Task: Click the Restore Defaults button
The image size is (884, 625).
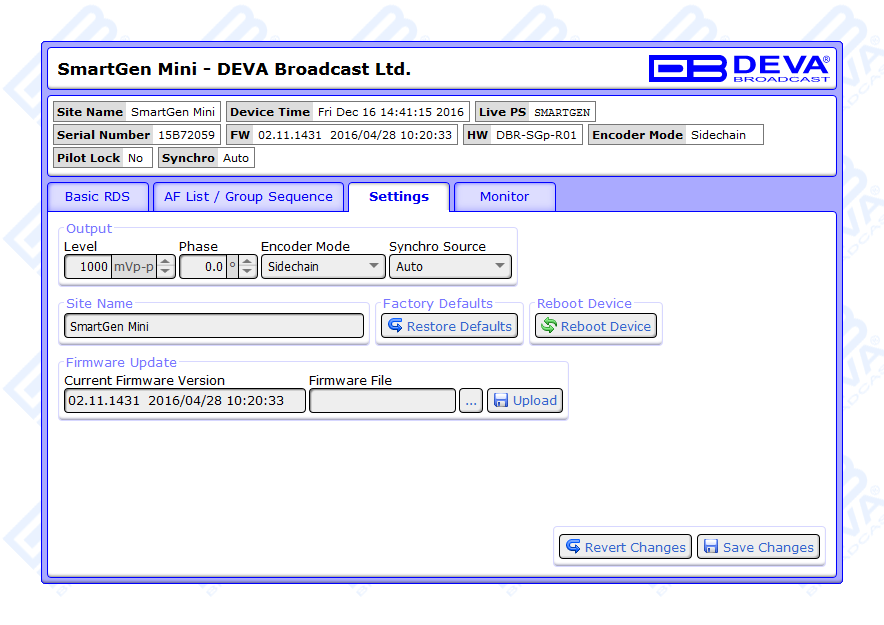Action: coord(449,326)
